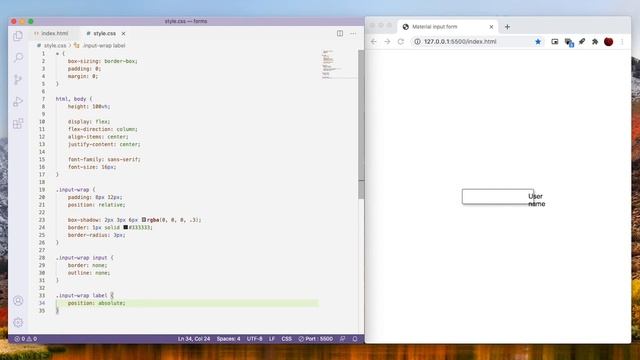The image size is (640, 360).
Task: Open the rgba color swatch on line 23
Action: tap(144, 220)
